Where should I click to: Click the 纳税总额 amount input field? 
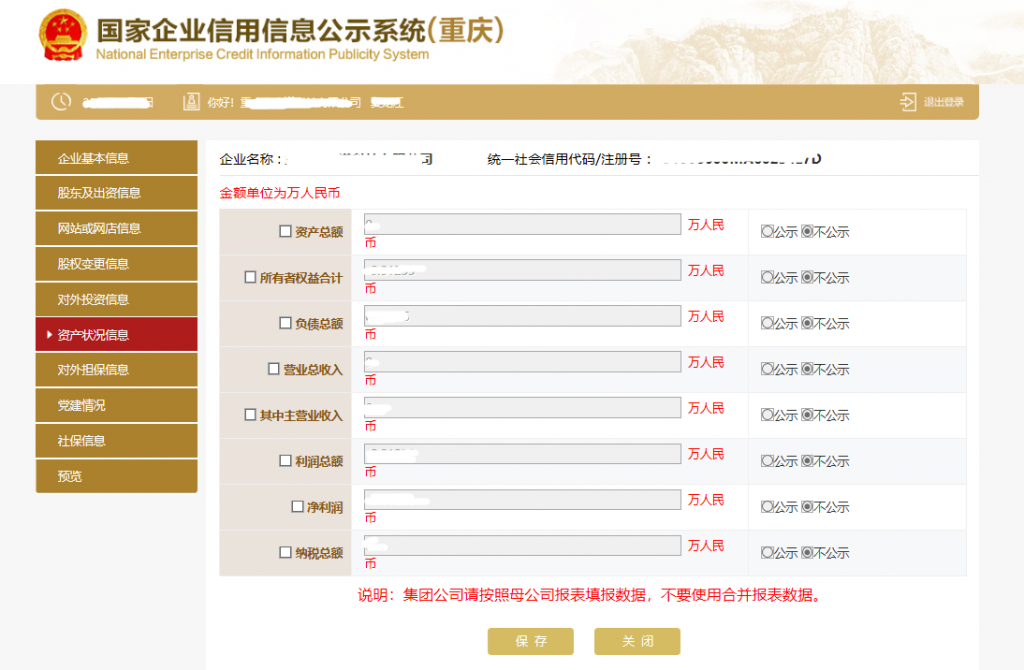pos(520,546)
